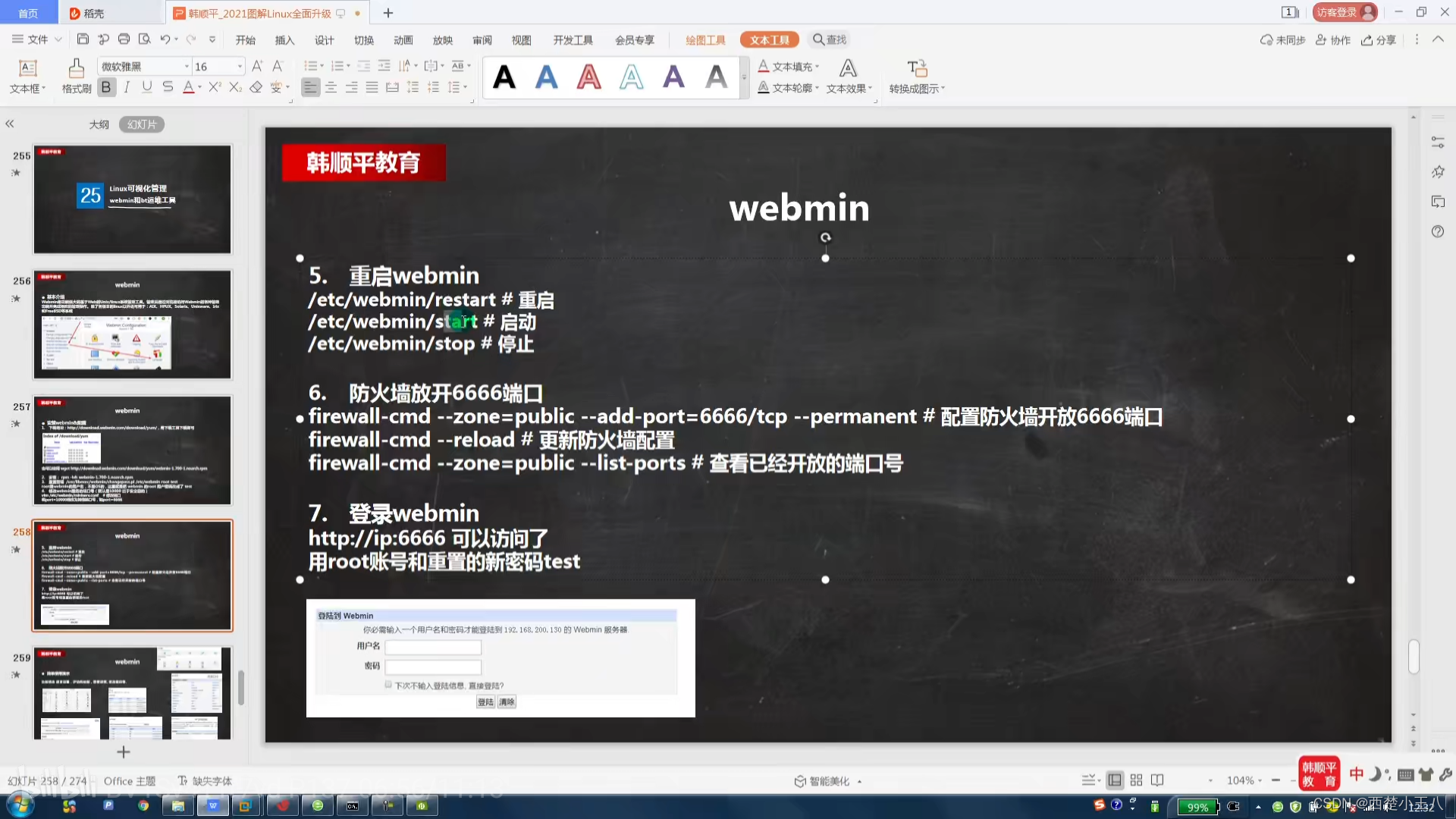The width and height of the screenshot is (1456, 819).
Task: Switch to the 插入 ribbon tab
Action: (x=284, y=39)
